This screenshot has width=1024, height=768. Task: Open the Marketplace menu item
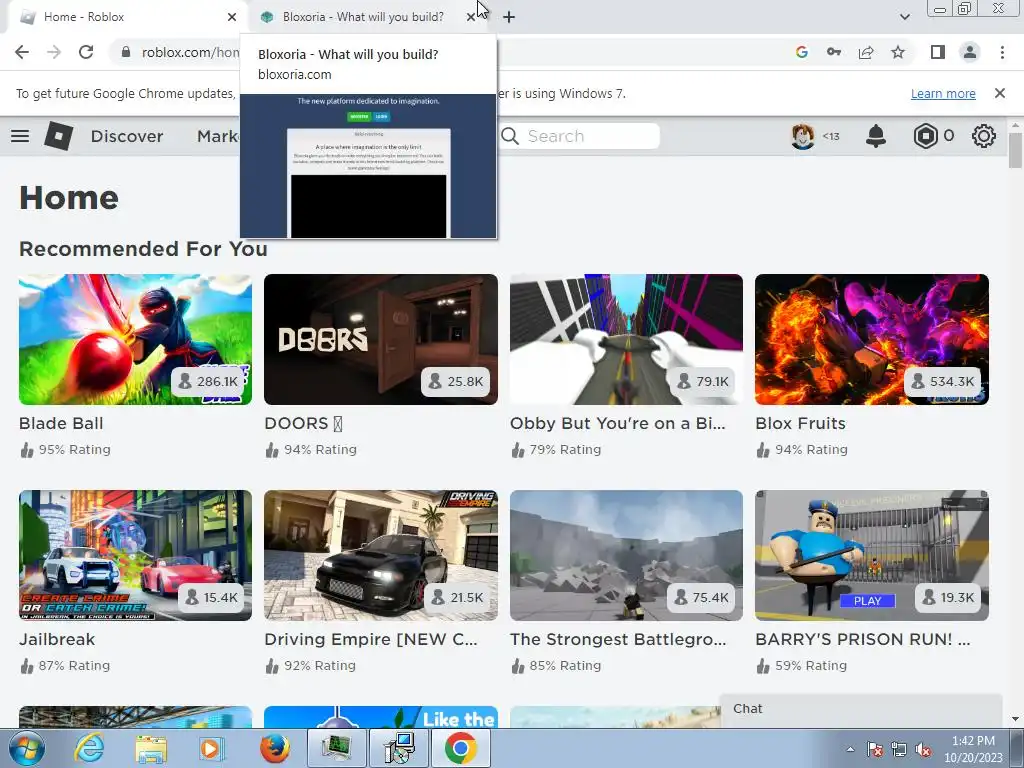point(218,136)
